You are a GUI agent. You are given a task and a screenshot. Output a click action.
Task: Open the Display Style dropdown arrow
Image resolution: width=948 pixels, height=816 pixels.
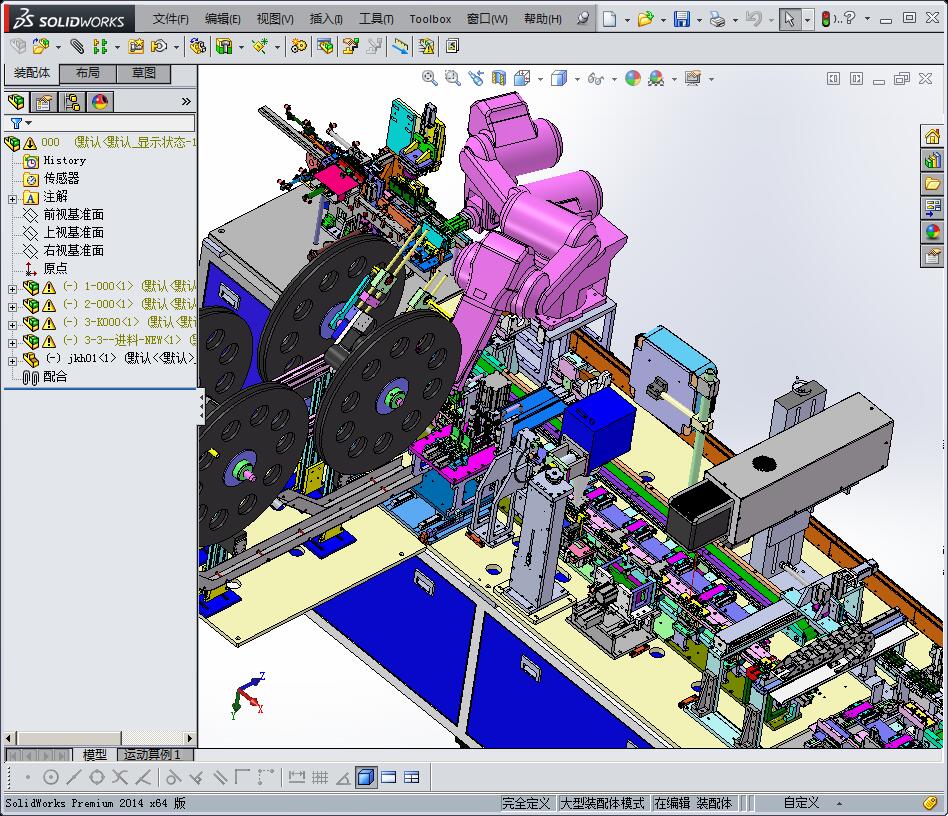coord(578,79)
